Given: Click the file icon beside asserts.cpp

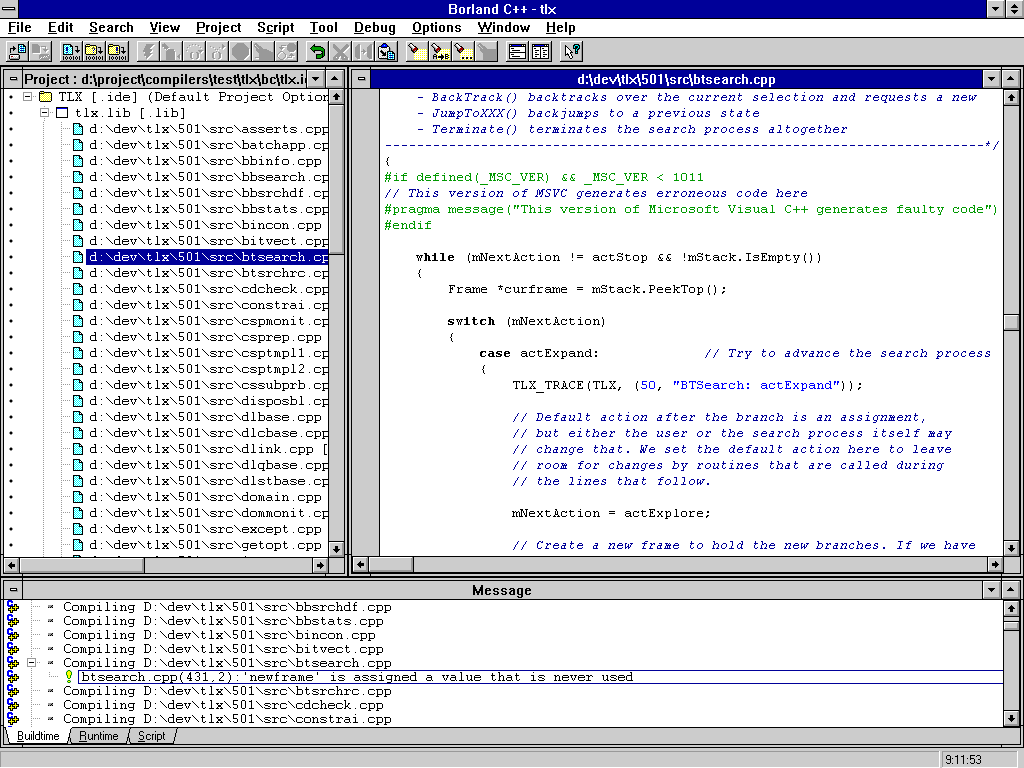Looking at the screenshot, I should (78, 129).
